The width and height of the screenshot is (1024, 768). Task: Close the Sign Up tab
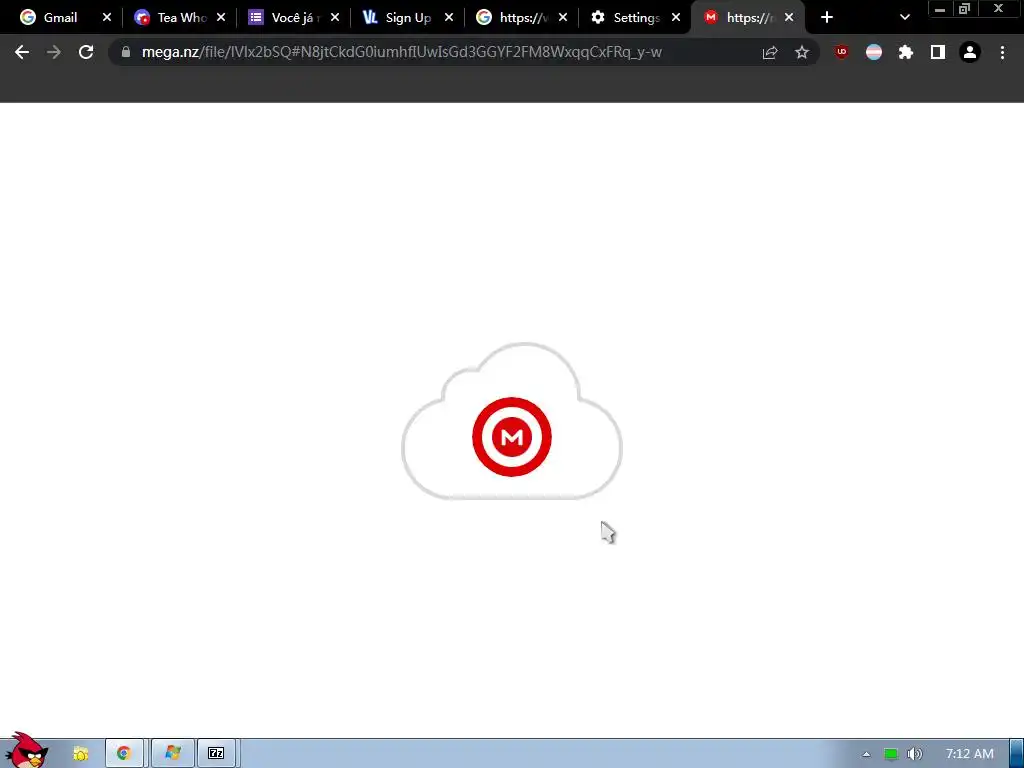click(x=449, y=18)
